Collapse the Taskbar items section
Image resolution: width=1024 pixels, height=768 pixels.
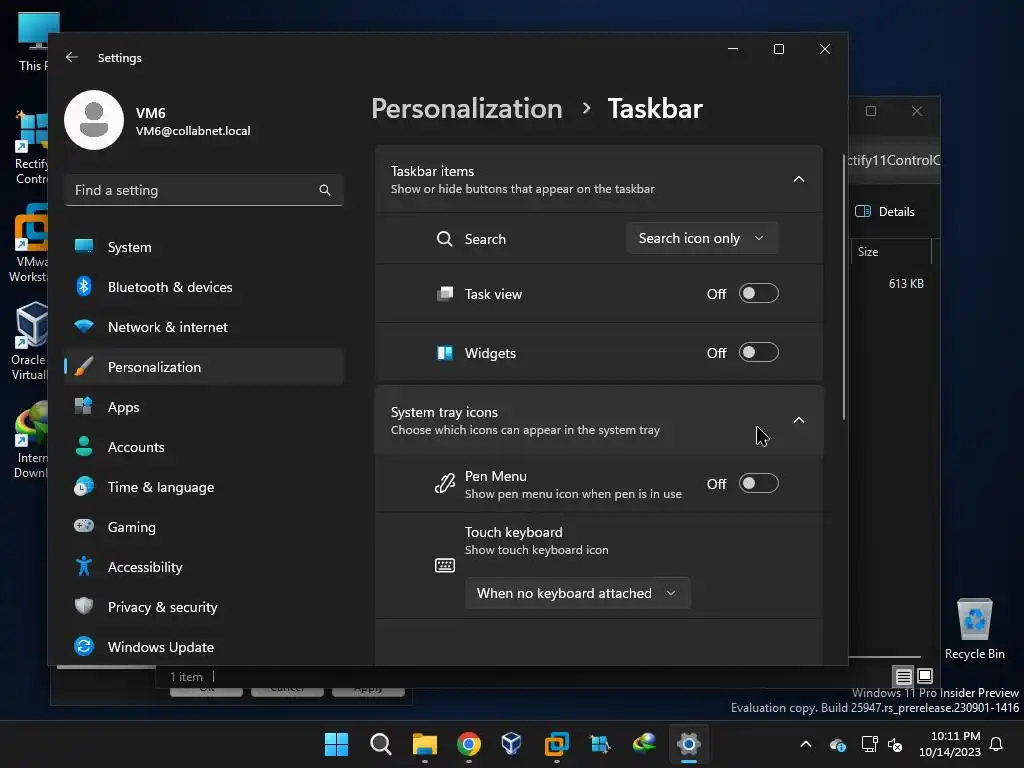pyautogui.click(x=798, y=179)
